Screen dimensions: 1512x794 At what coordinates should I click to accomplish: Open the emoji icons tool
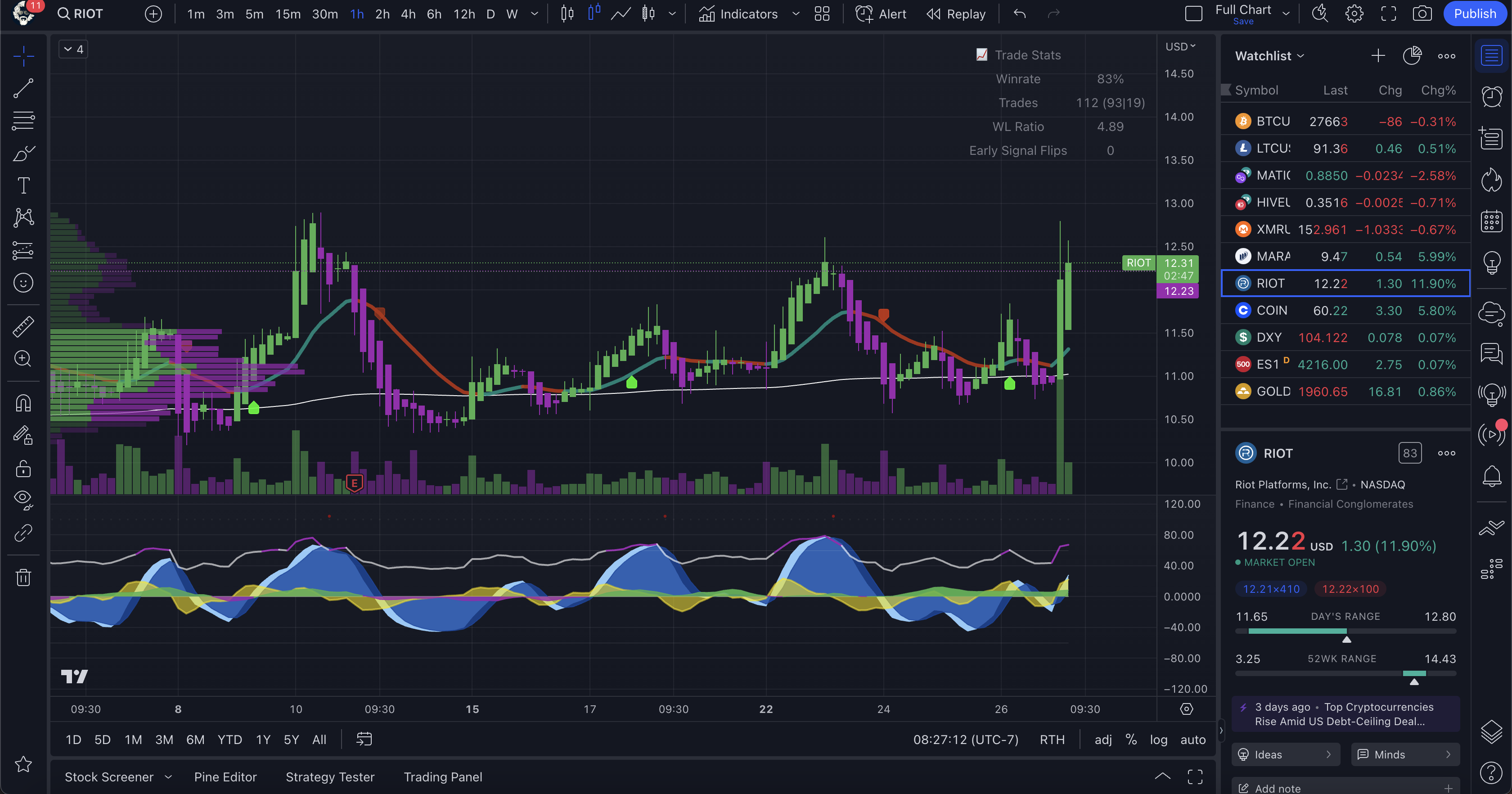[23, 283]
